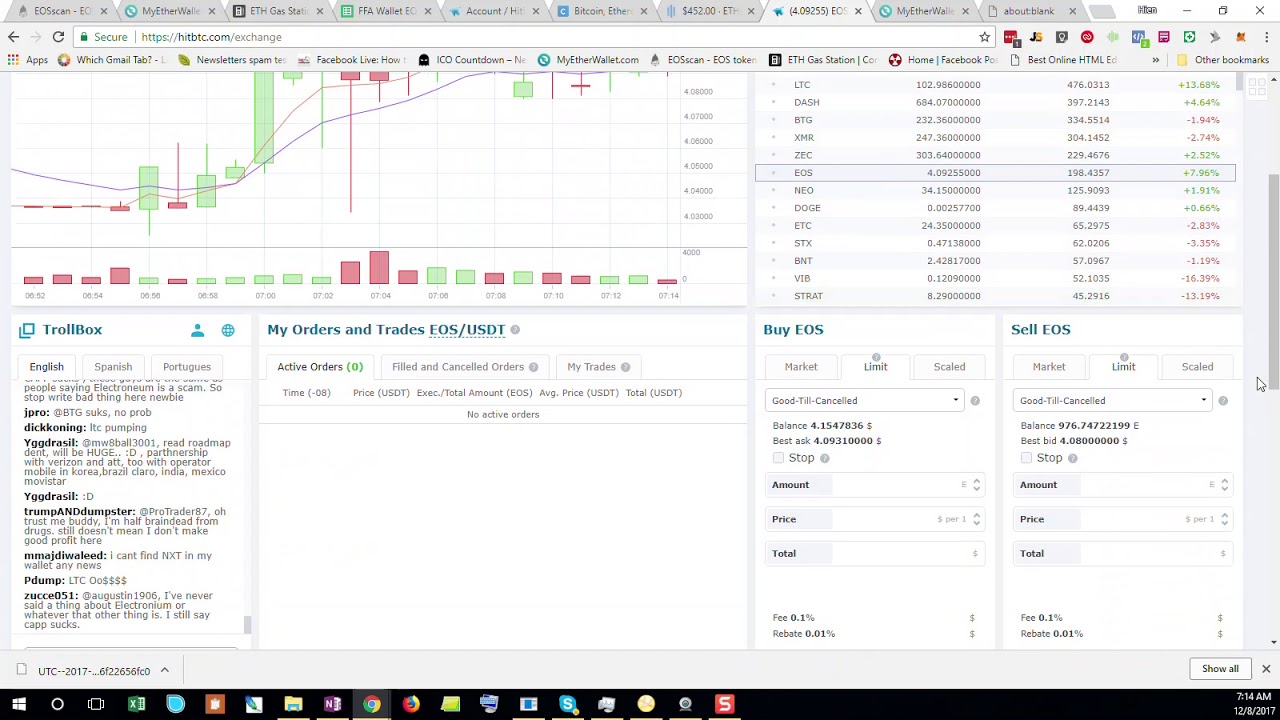Switch TrollBox to Spanish tab

coord(113,367)
